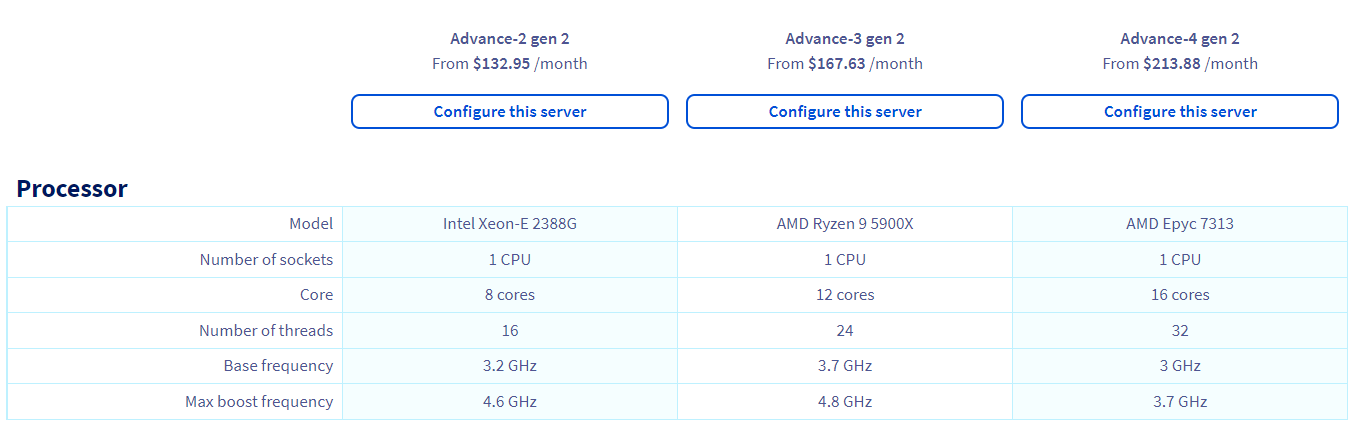Select the Advance-2 gen 2 title

coord(510,39)
